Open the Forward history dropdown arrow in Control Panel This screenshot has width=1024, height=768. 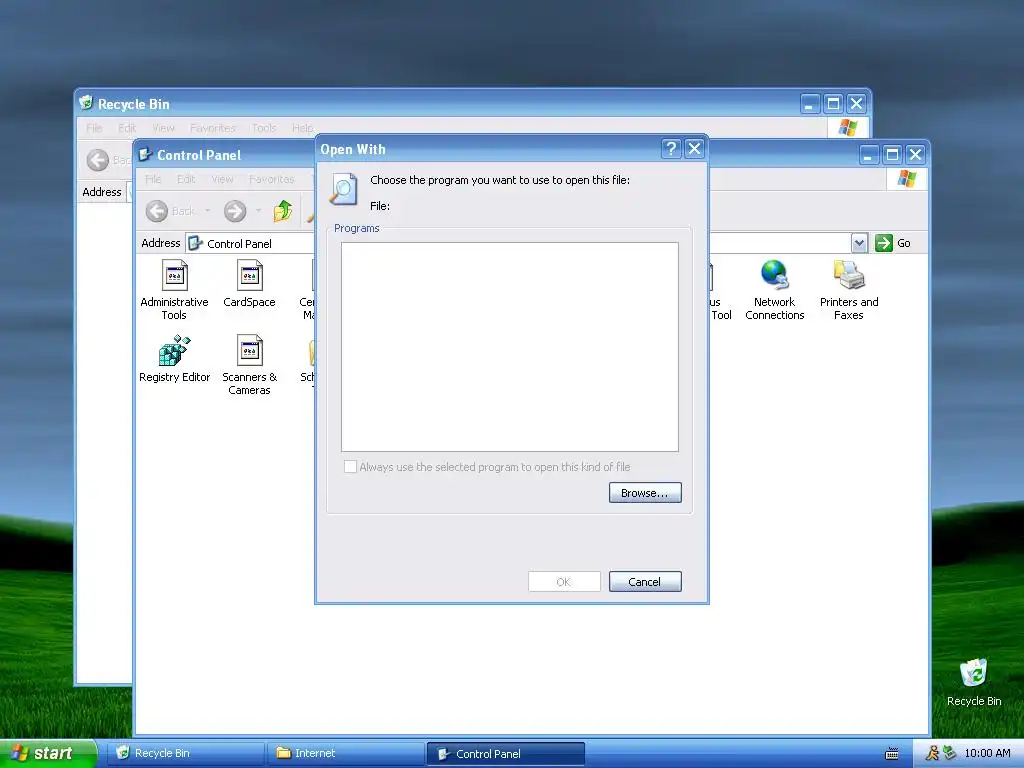click(x=259, y=211)
